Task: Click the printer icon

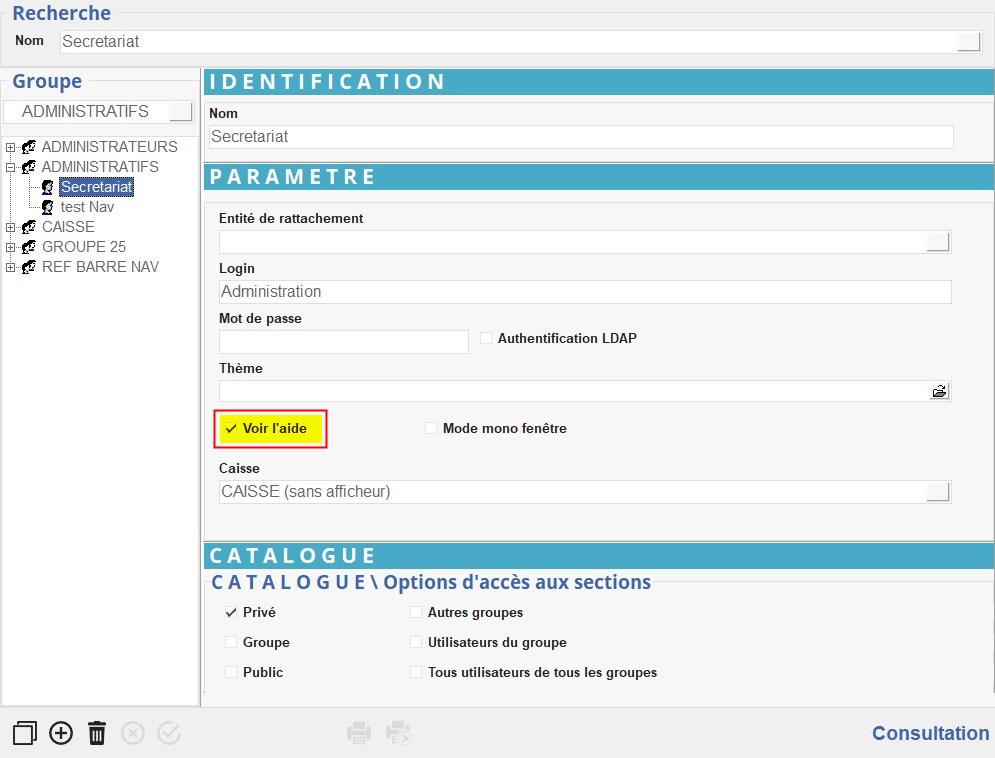Action: 359,733
